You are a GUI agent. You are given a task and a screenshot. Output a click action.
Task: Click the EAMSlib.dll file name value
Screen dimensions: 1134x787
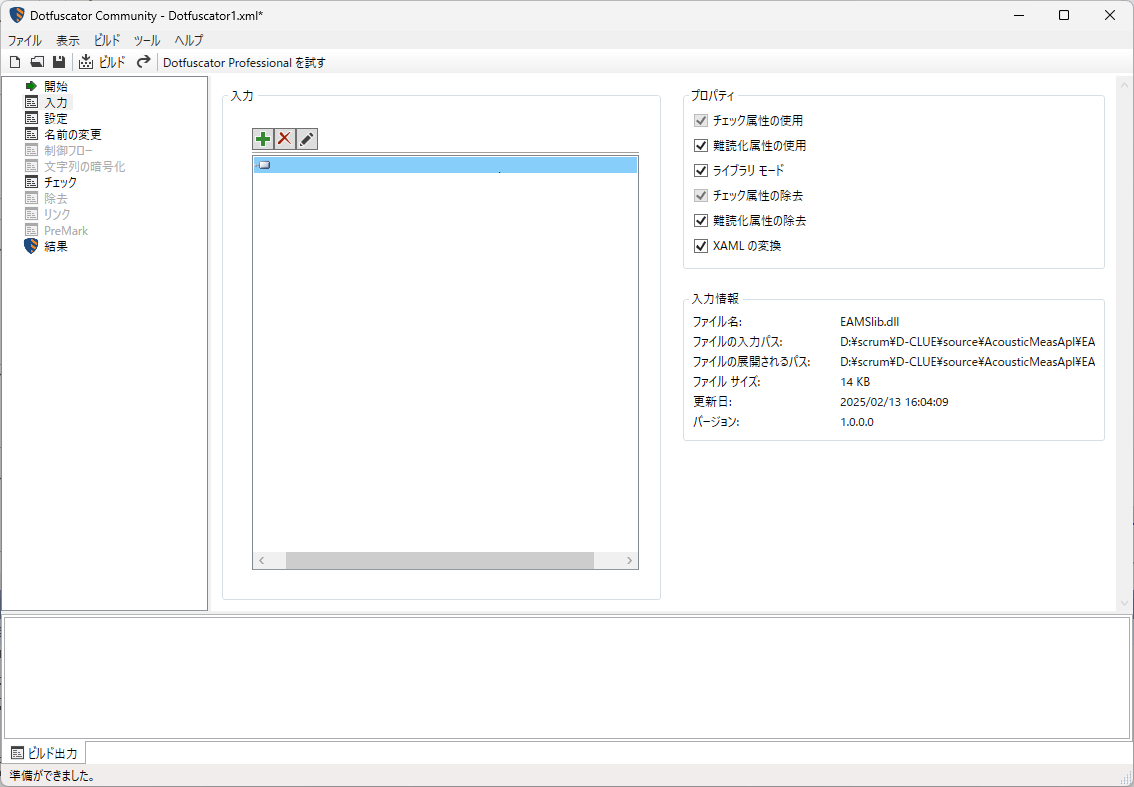[869, 321]
